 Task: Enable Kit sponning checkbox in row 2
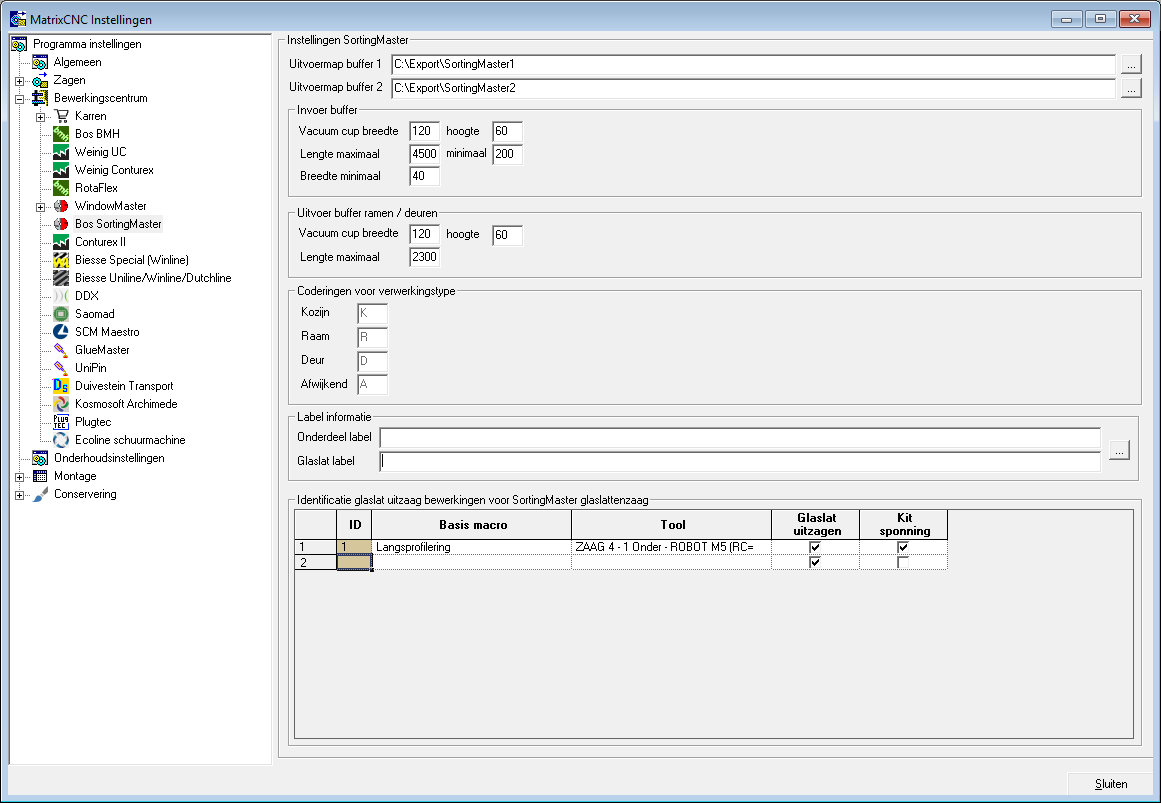903,562
